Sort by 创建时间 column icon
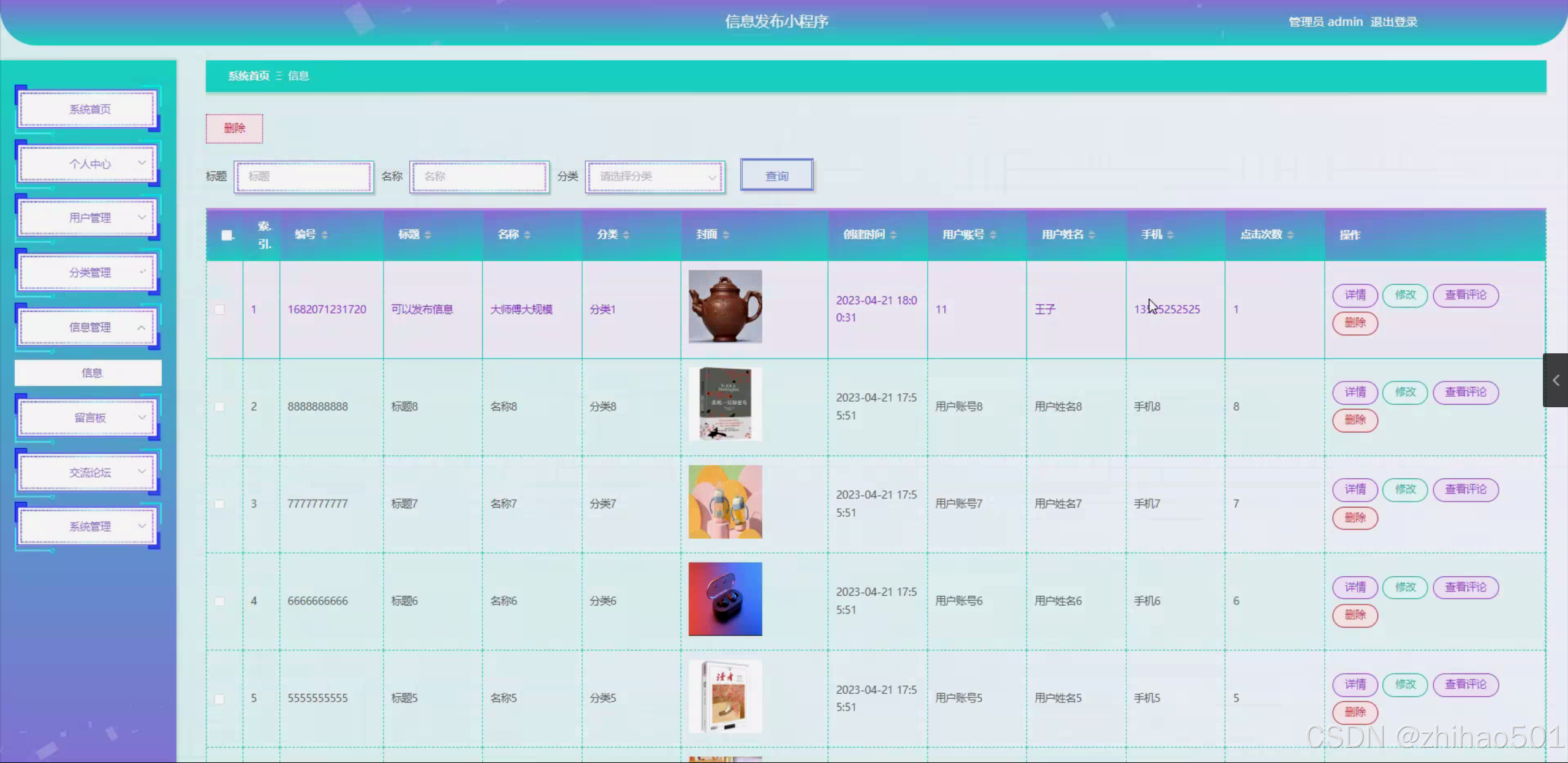1568x763 pixels. point(893,235)
